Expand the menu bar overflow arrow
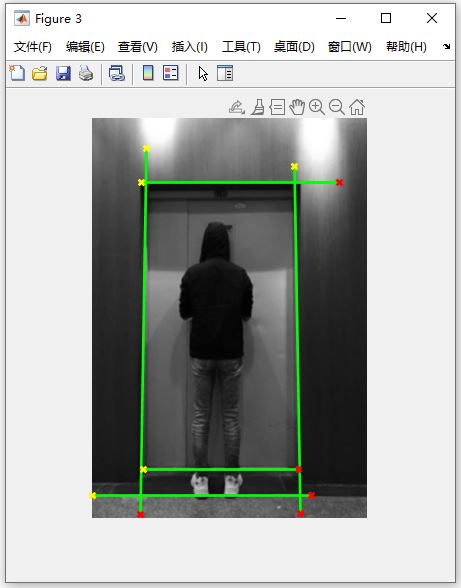Screen dimensions: 461x588 446,47
